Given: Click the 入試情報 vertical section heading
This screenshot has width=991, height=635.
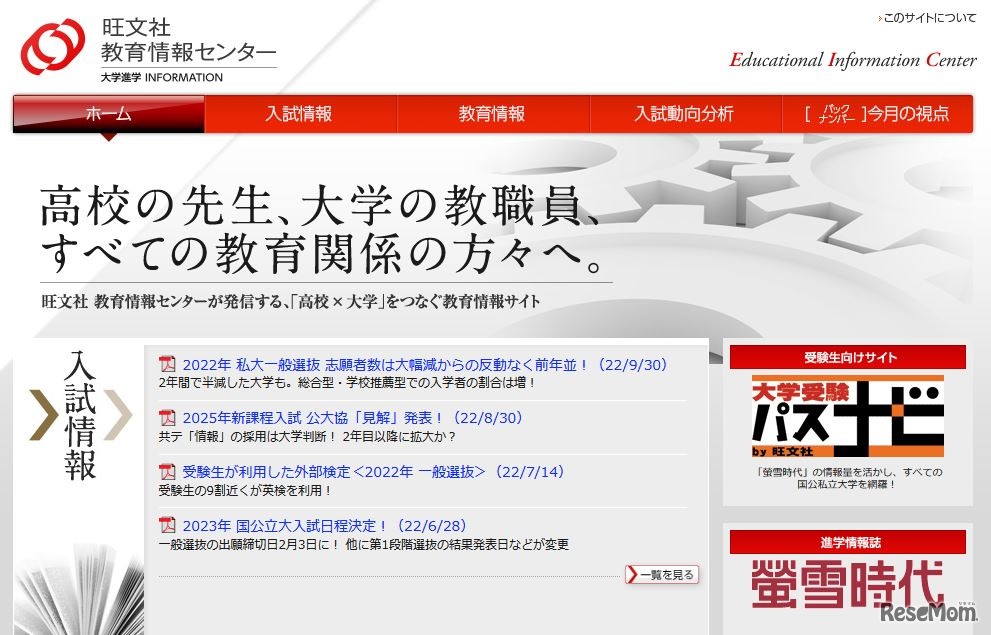Looking at the screenshot, I should [80, 415].
